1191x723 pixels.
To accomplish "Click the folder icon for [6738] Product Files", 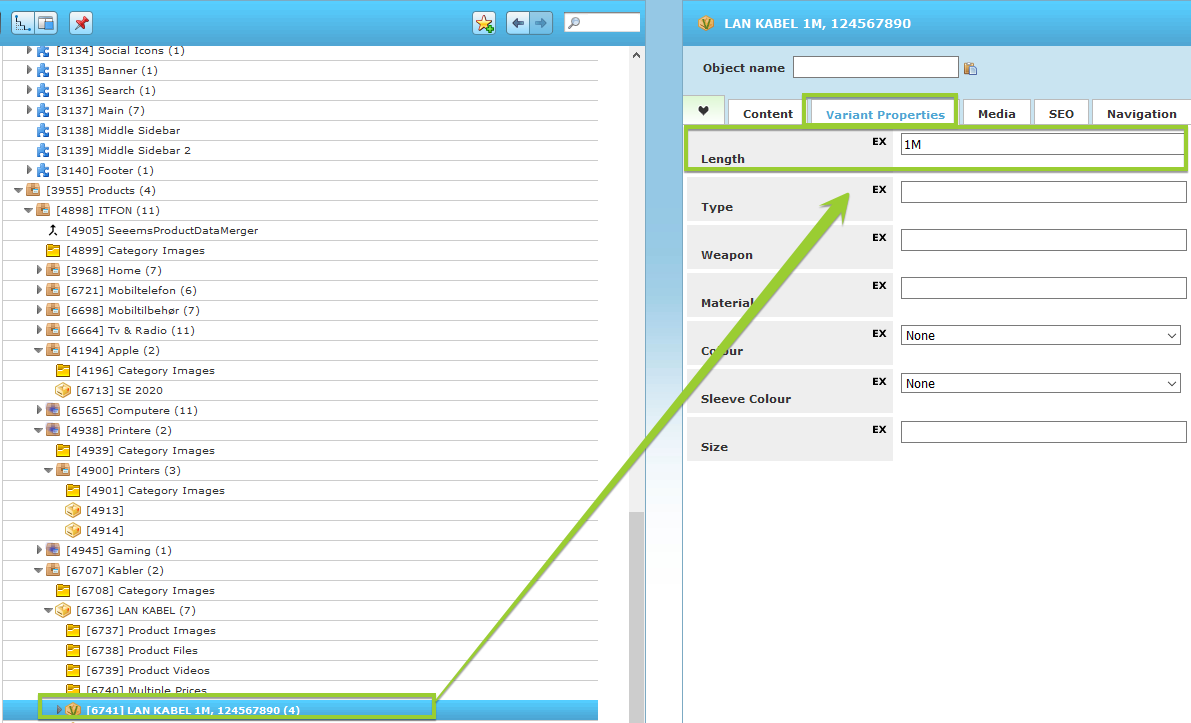I will tap(73, 650).
